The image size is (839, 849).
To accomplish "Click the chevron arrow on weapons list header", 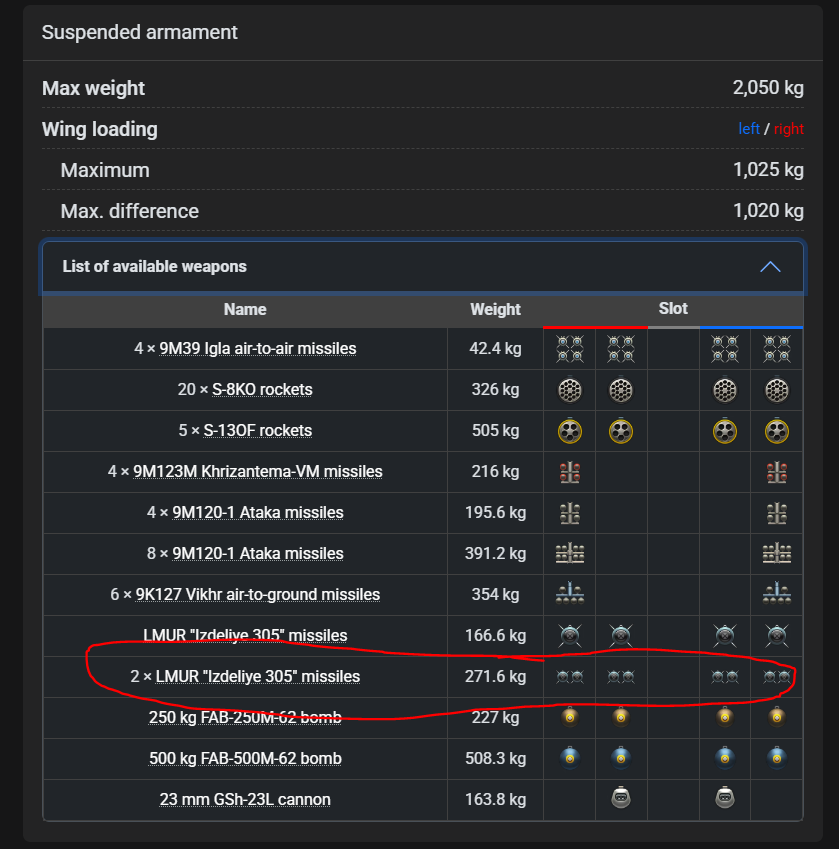I will coord(769,267).
